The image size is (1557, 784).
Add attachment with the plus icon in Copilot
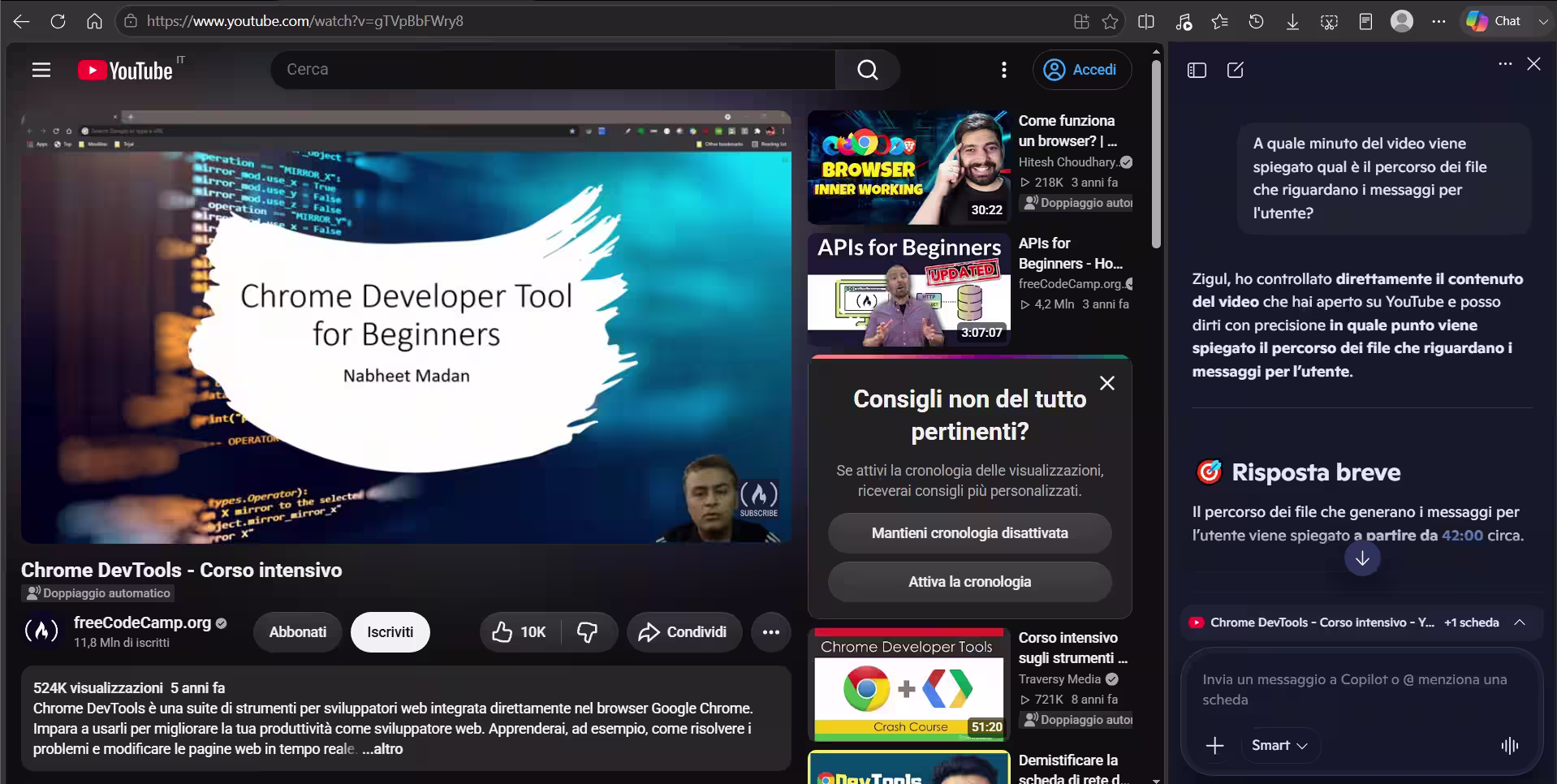pos(1214,746)
